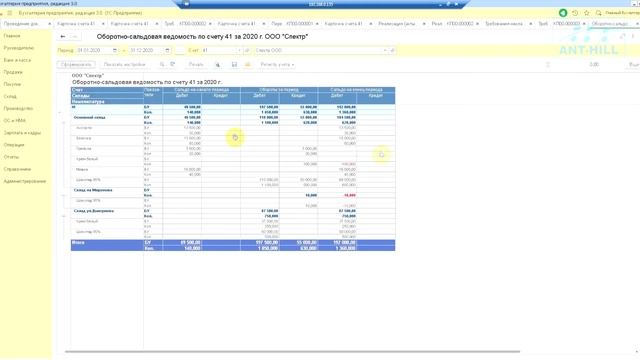Click the find magnifier in report toolbar

pos(162,64)
